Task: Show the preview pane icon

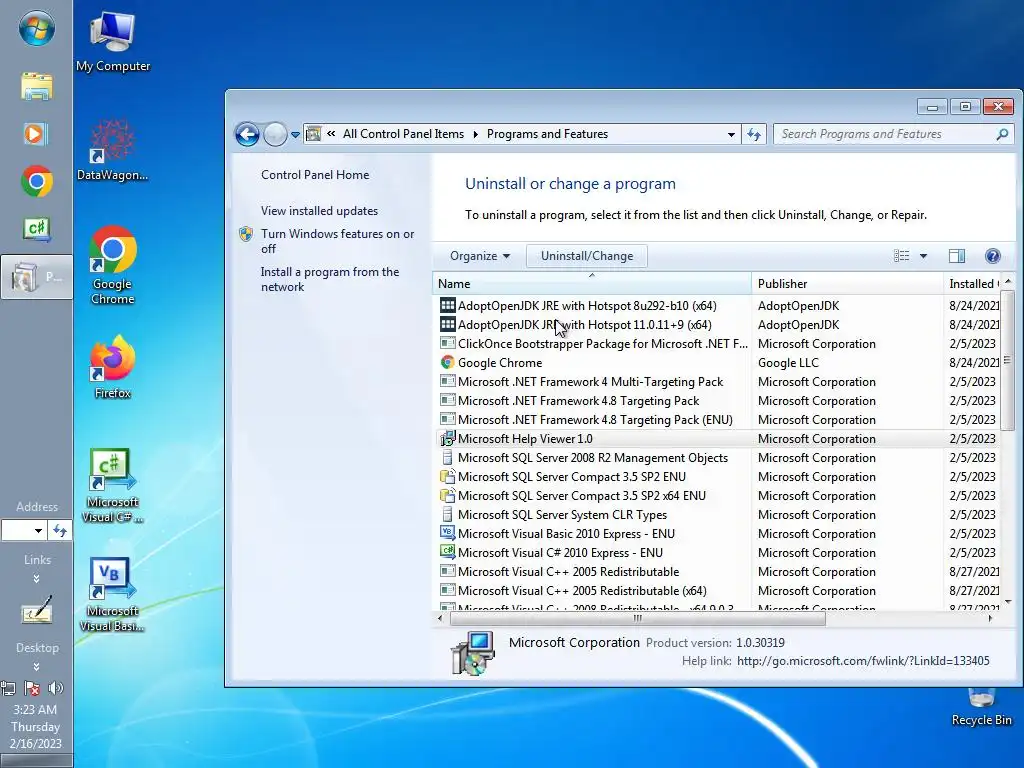Action: coord(957,256)
